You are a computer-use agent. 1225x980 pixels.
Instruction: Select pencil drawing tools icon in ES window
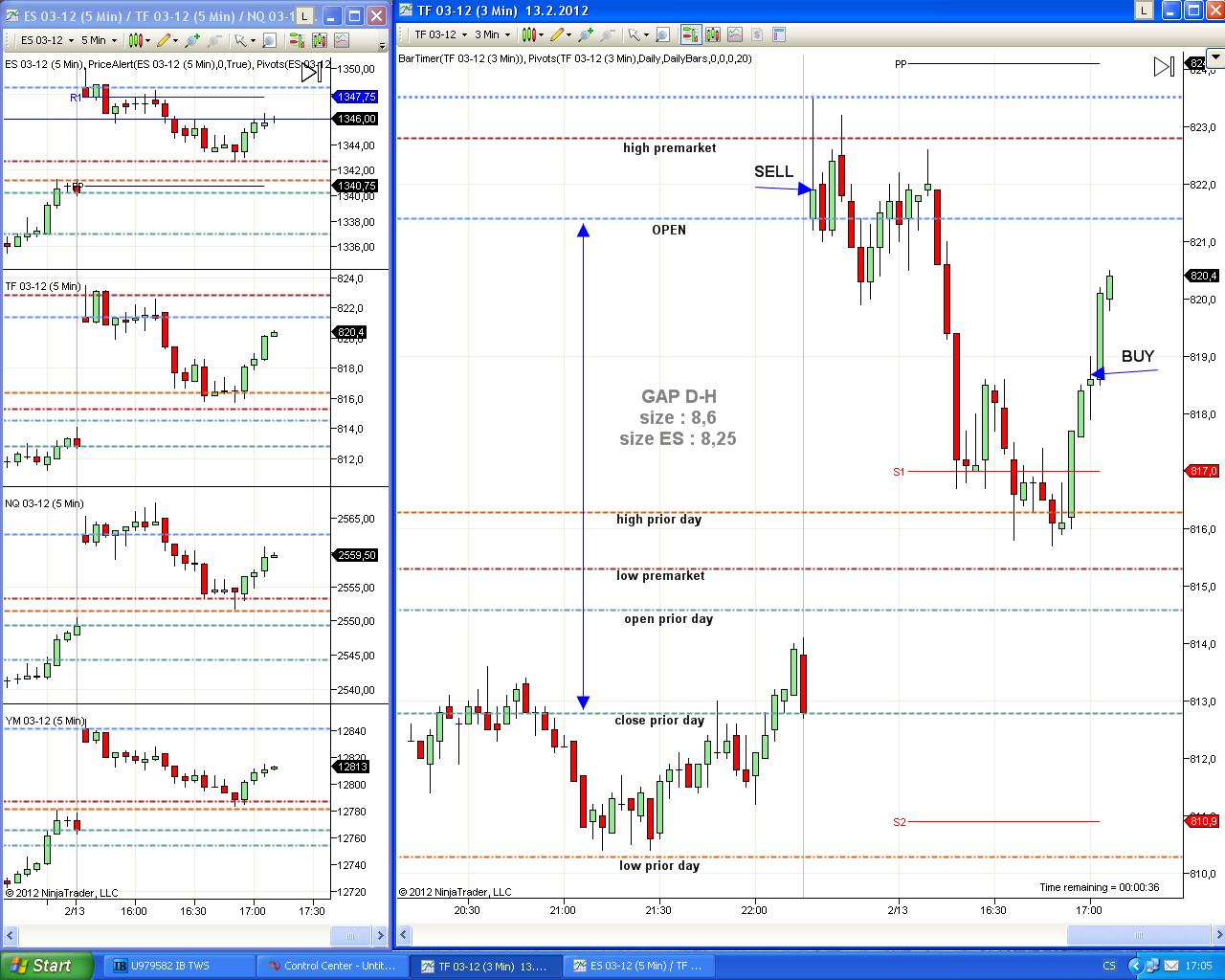click(164, 40)
